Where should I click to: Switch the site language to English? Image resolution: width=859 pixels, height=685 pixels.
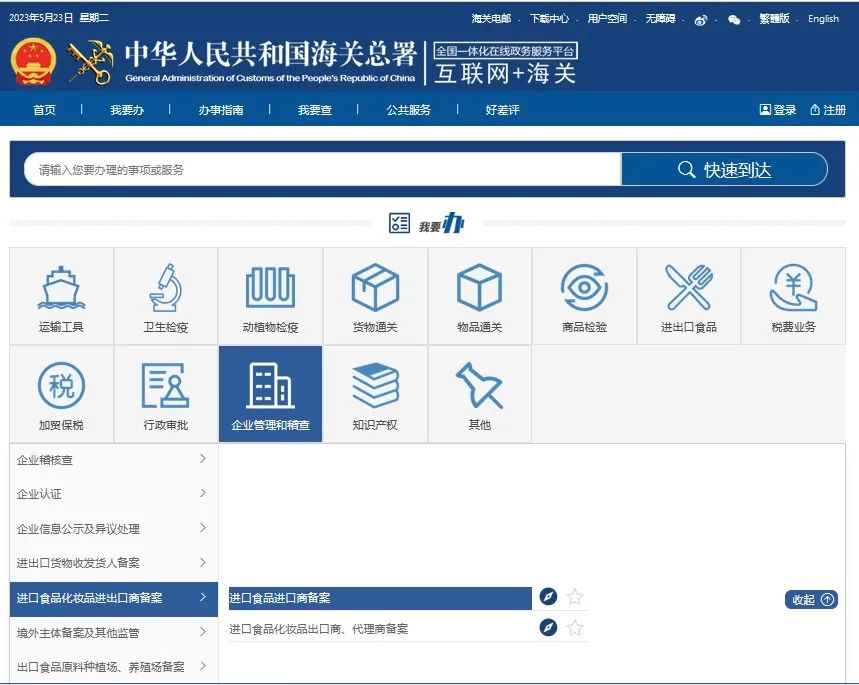pos(823,19)
